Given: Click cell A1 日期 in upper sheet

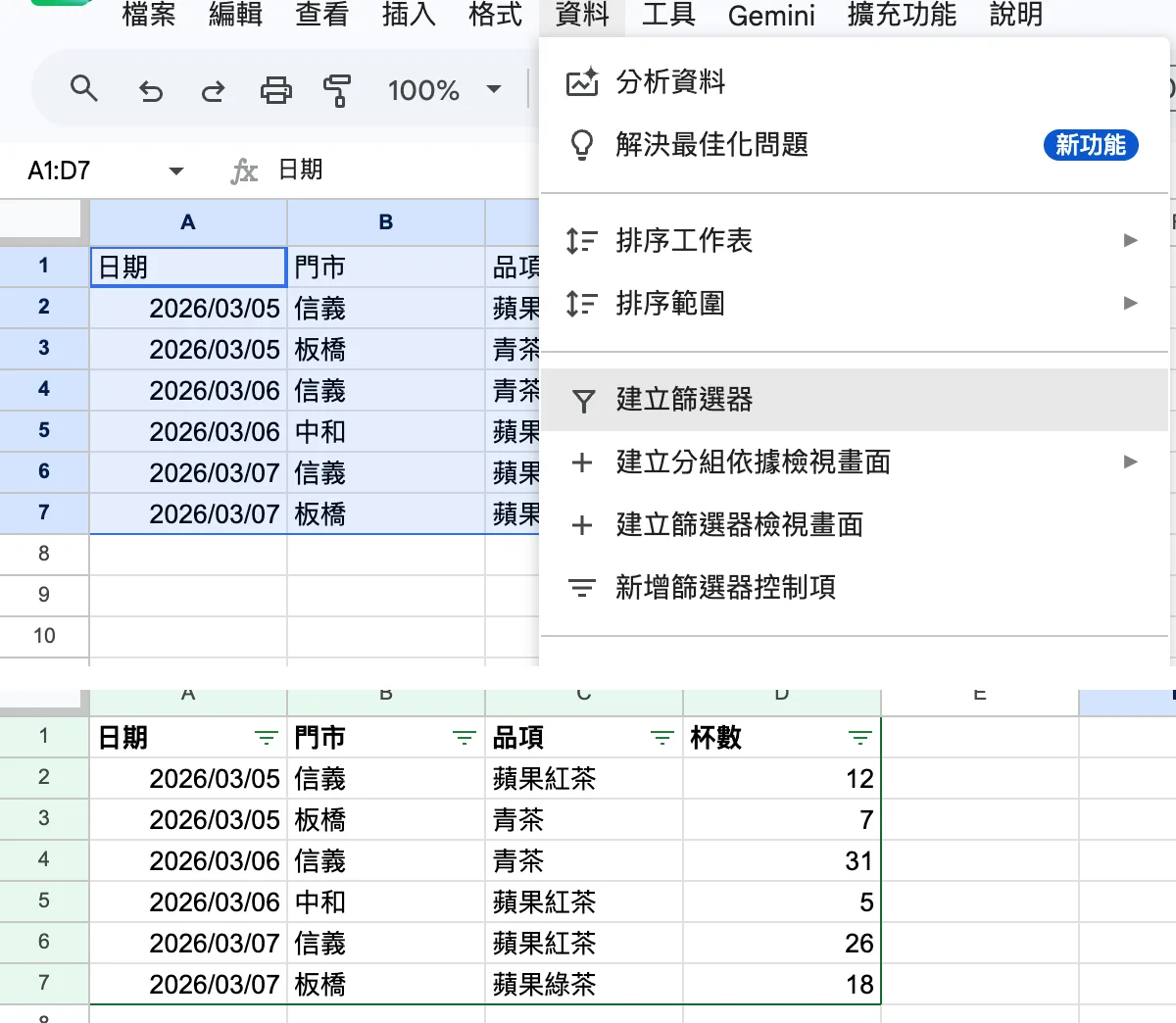Looking at the screenshot, I should click(x=188, y=267).
